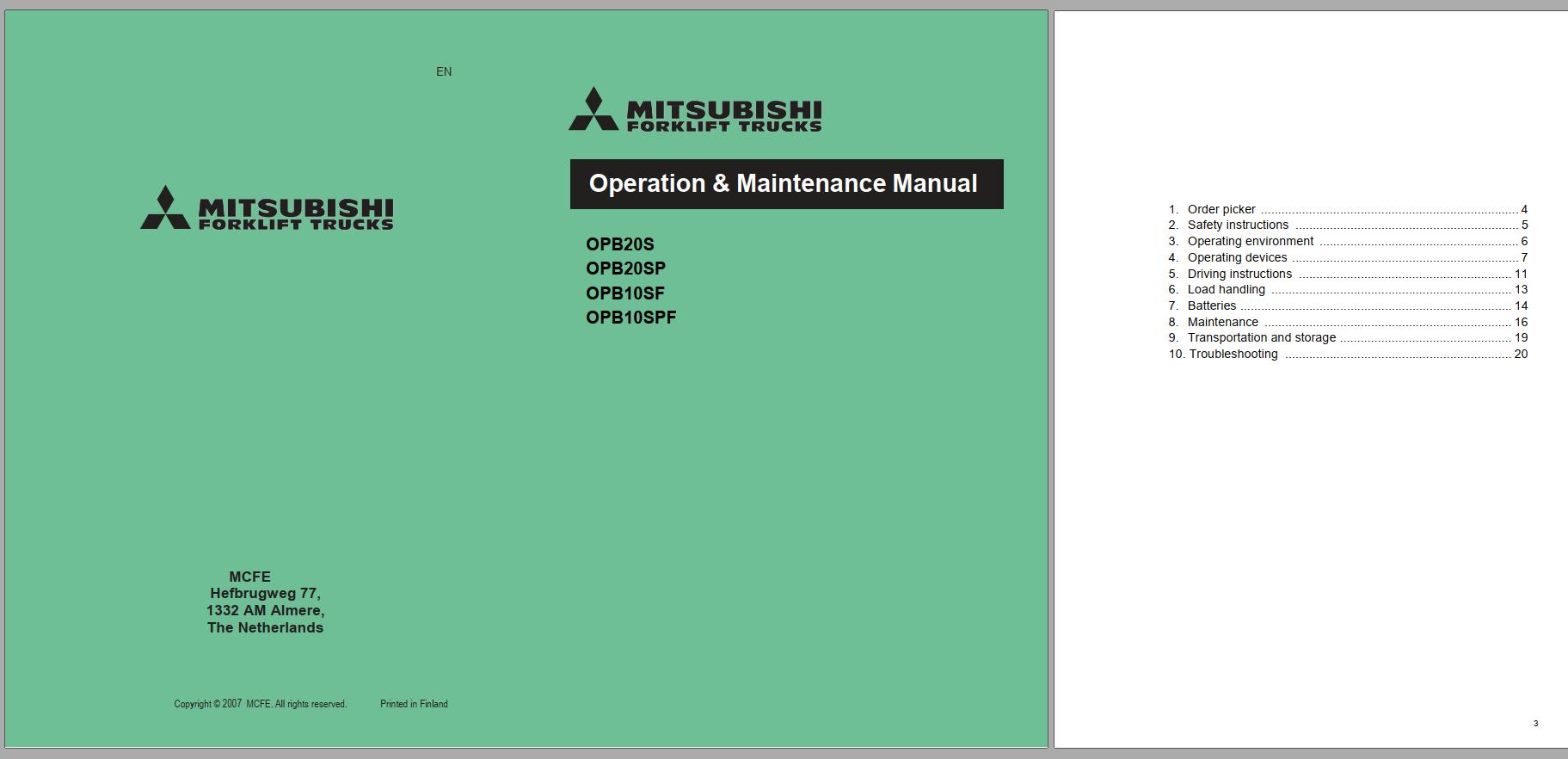Select model name 'OPB10SPF'
This screenshot has height=759, width=1568.
tap(631, 318)
